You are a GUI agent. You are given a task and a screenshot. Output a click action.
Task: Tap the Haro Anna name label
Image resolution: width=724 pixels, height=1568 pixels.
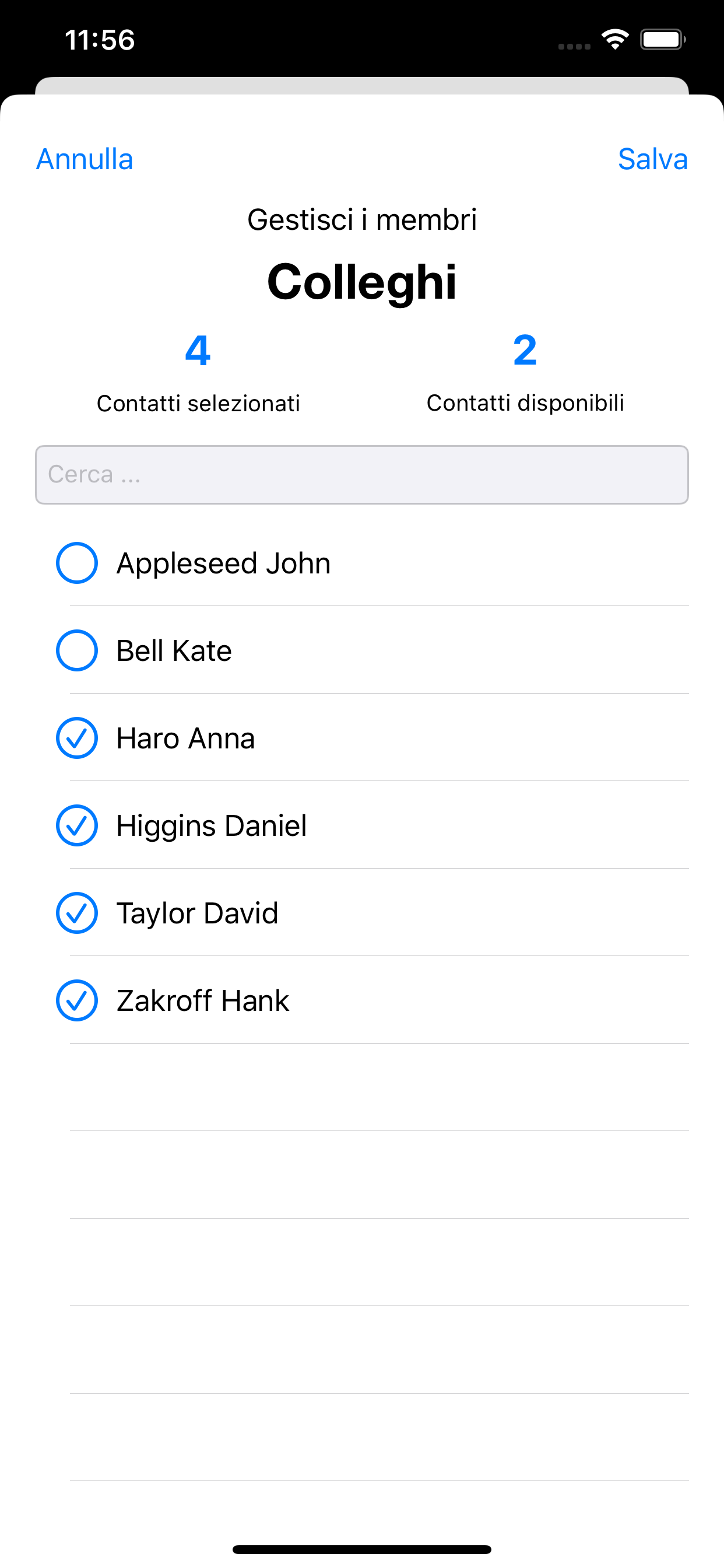point(185,738)
